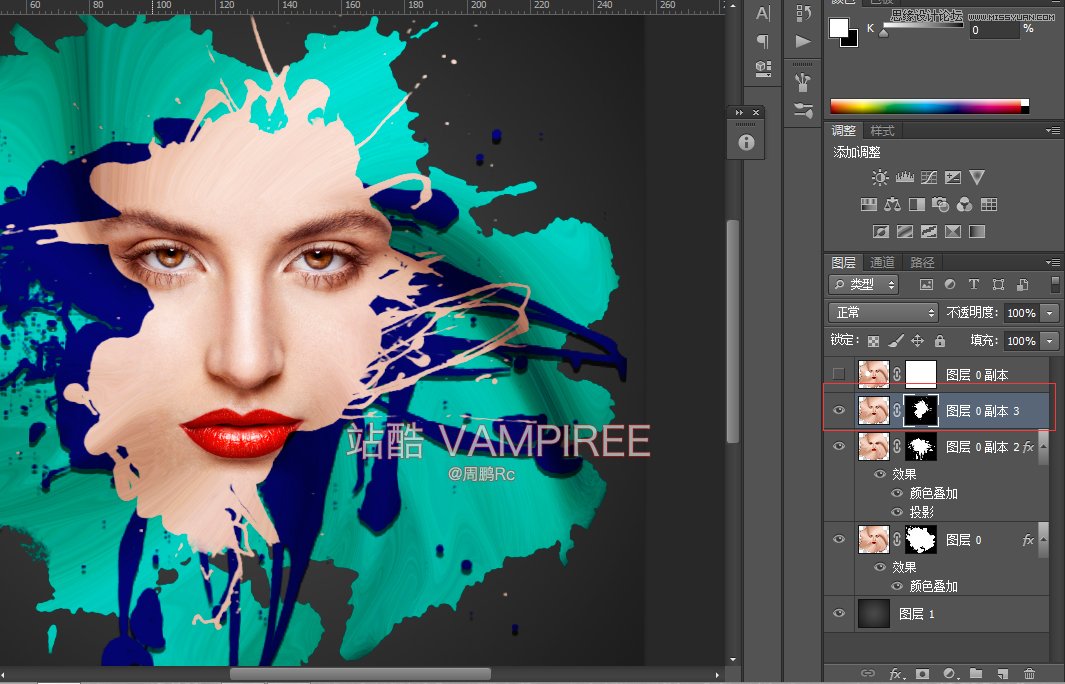Viewport: 1065px width, 684px height.
Task: Toggle lock position
Action: (918, 340)
